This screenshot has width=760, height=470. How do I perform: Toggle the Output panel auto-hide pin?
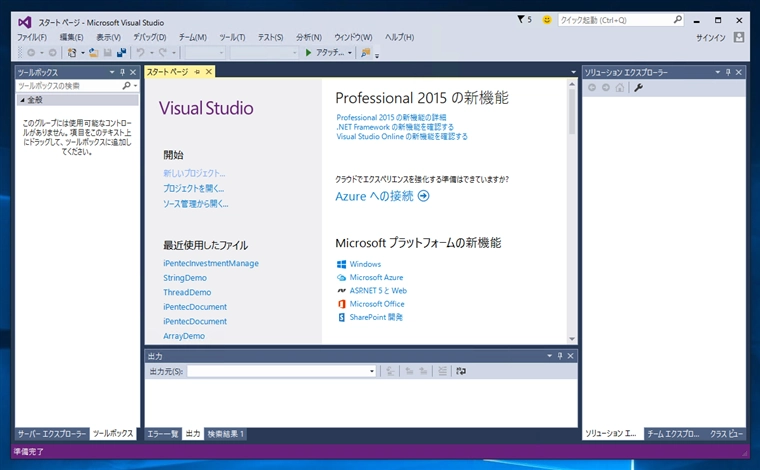click(560, 356)
